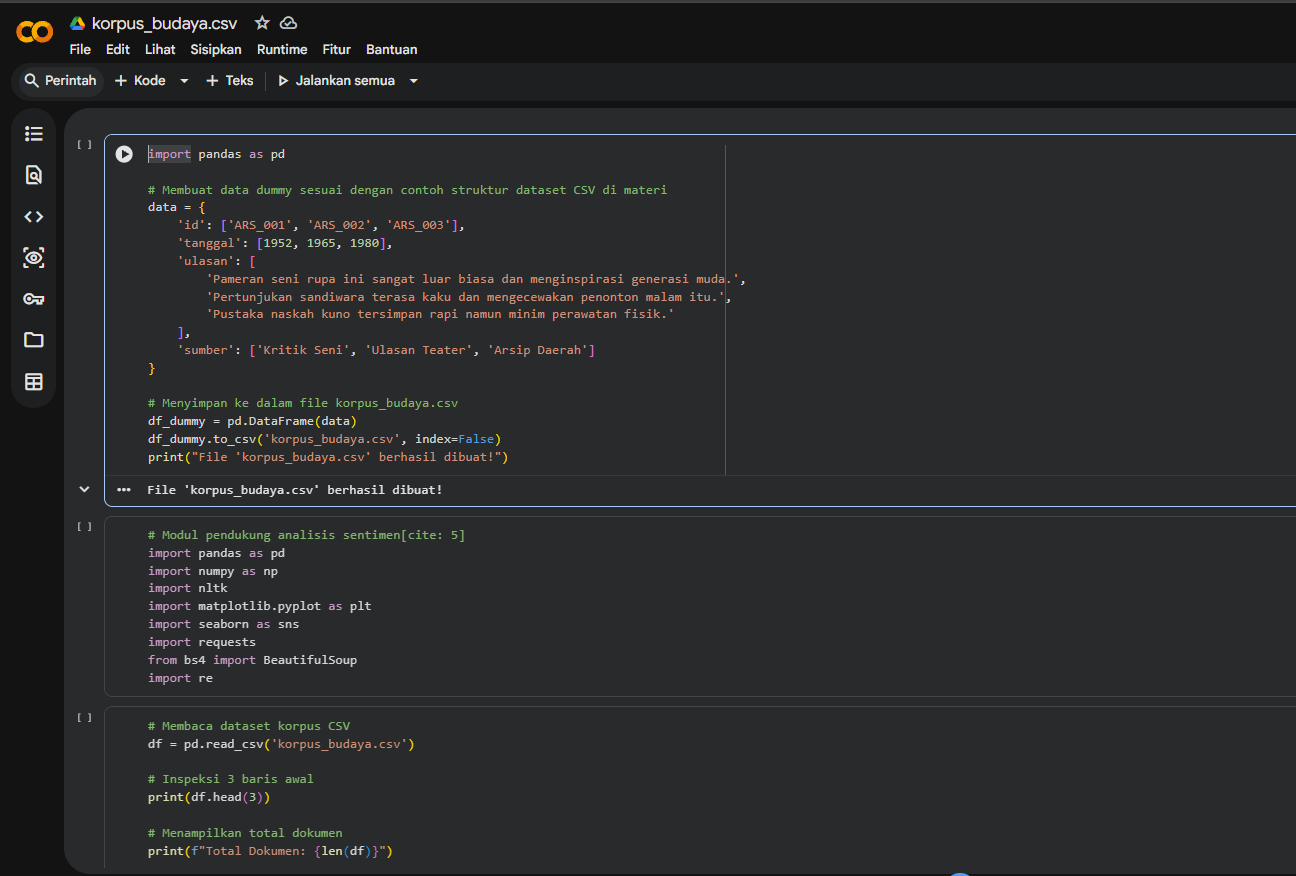Open the files folder sidebar panel
Image resolution: width=1296 pixels, height=876 pixels.
pos(34,340)
